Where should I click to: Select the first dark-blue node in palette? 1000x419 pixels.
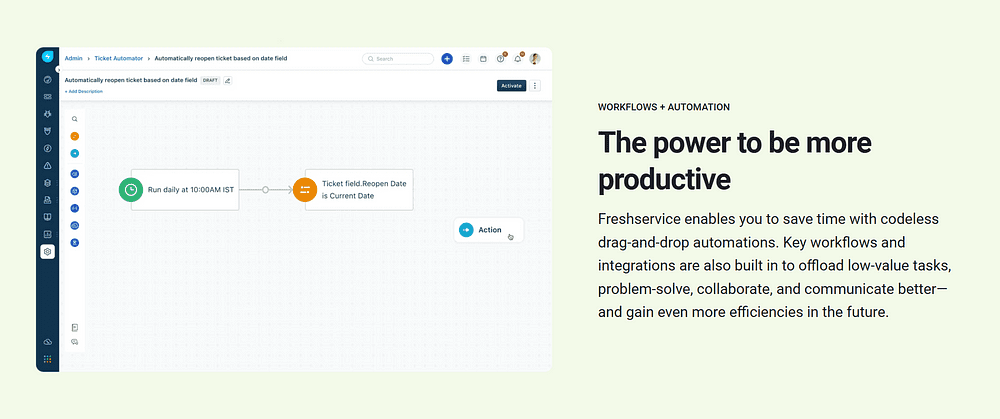(x=75, y=173)
